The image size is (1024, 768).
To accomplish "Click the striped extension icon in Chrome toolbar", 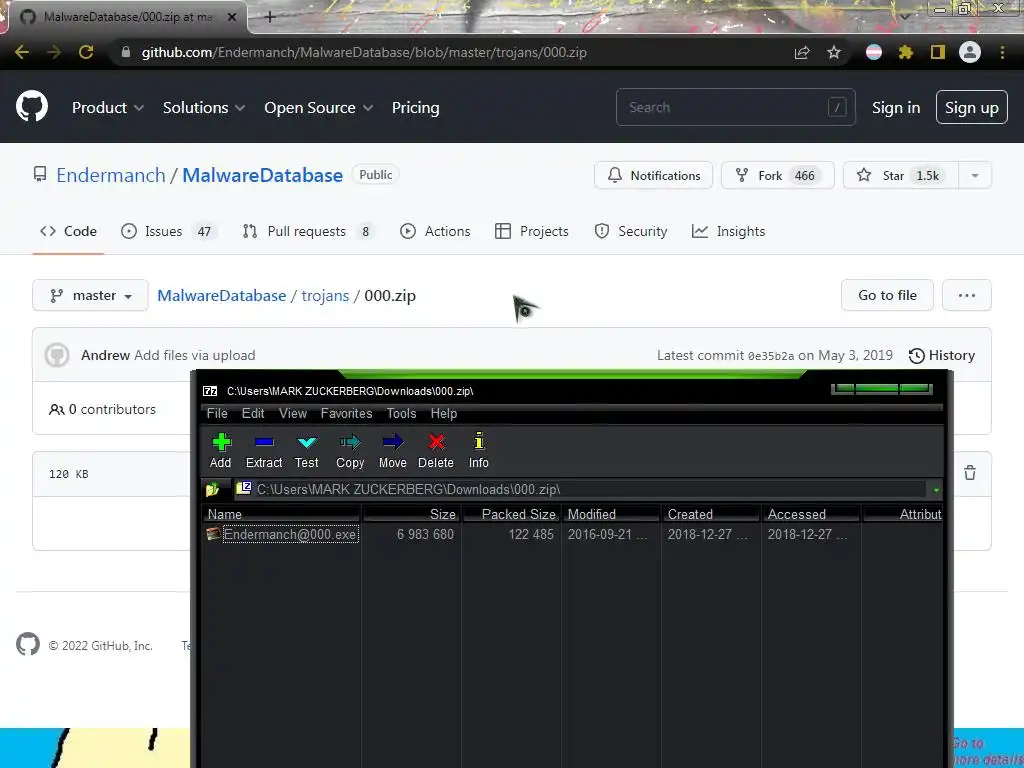I will pos(874,52).
